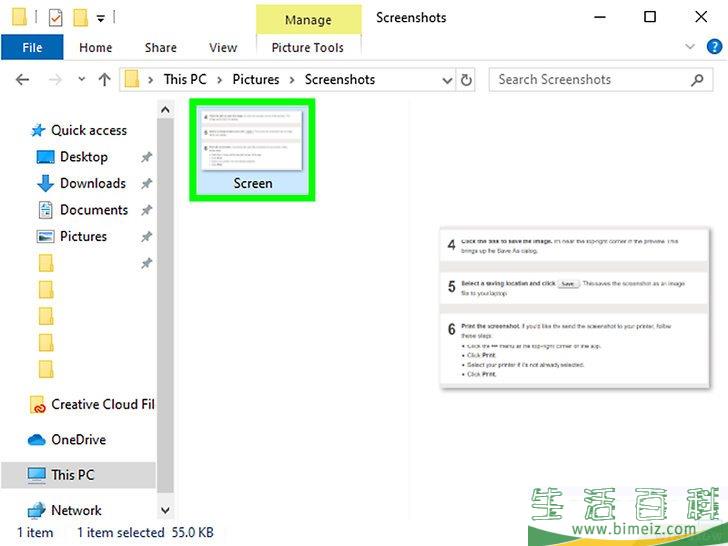Unpin Documents from Quick access
728x546 pixels.
146,210
